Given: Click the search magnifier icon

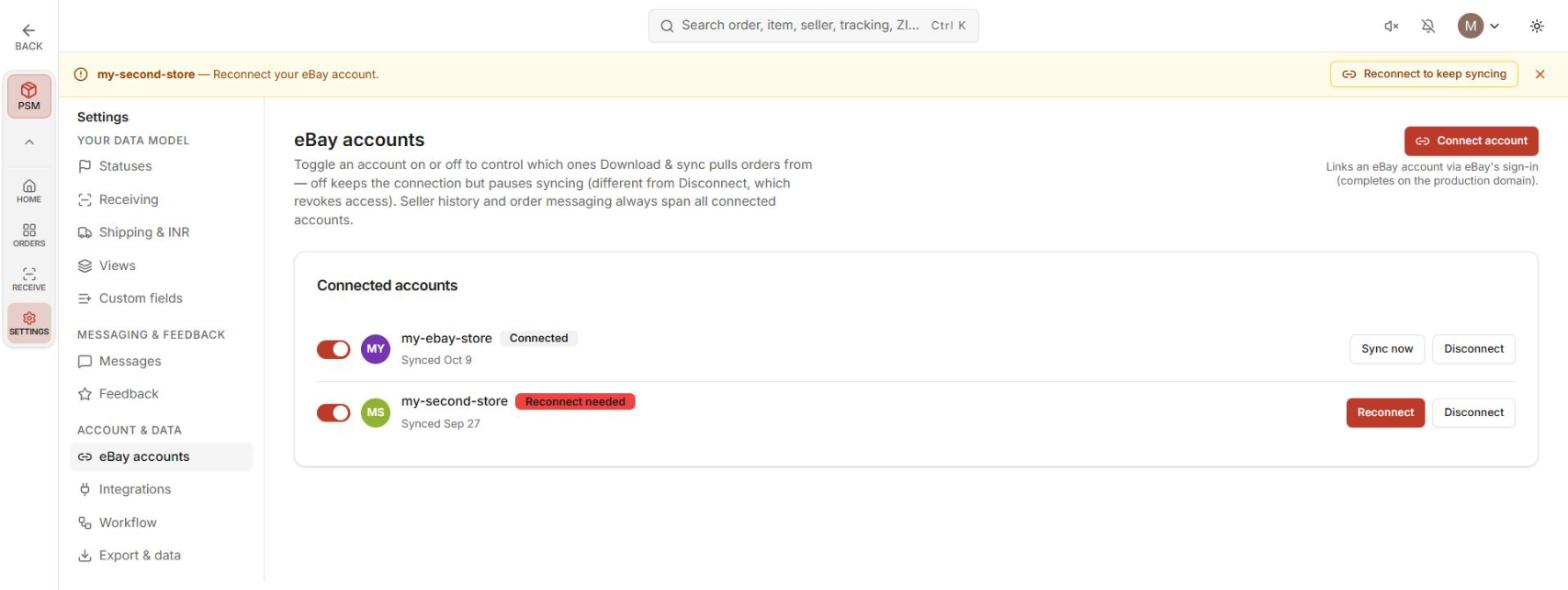Looking at the screenshot, I should 667,26.
